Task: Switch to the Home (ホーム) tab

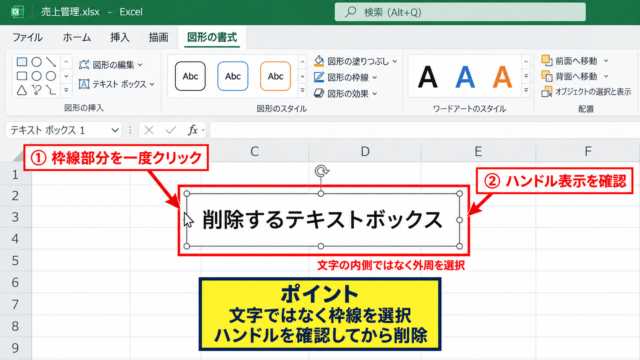Action: [77, 38]
